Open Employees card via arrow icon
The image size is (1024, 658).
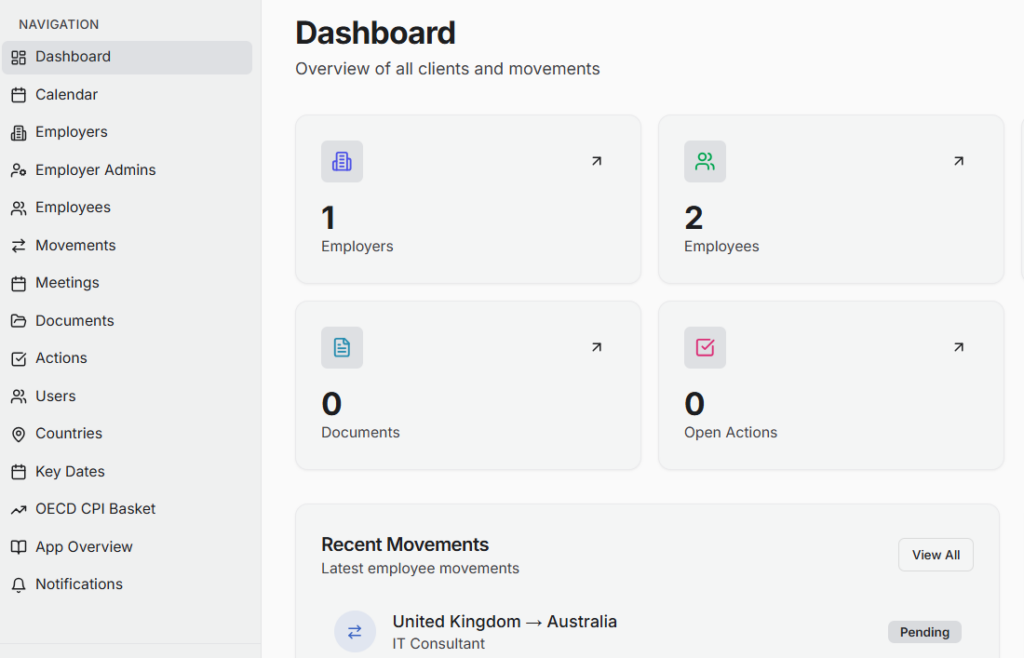point(958,161)
